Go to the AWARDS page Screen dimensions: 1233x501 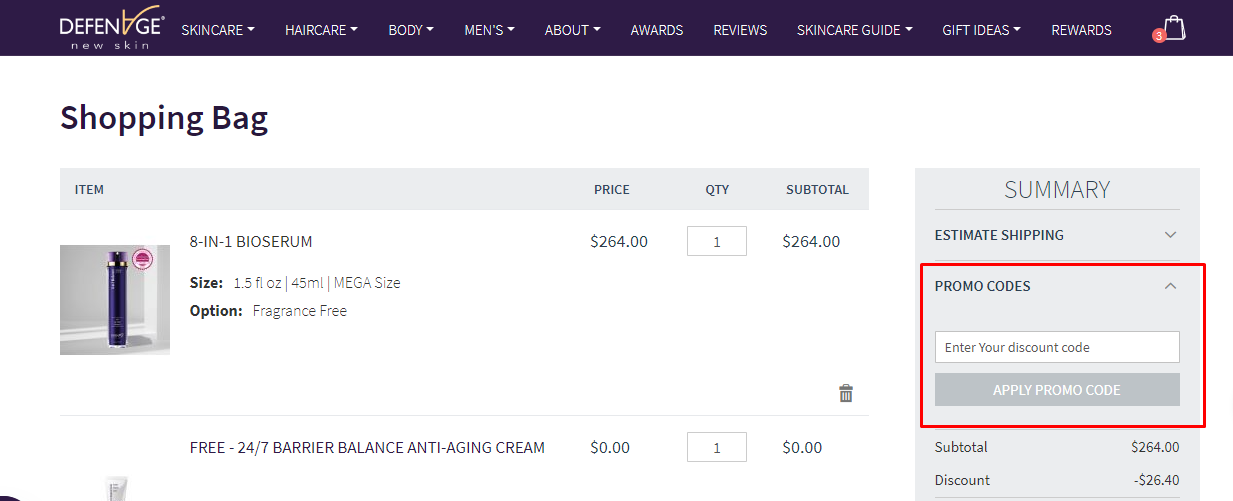pyautogui.click(x=657, y=30)
